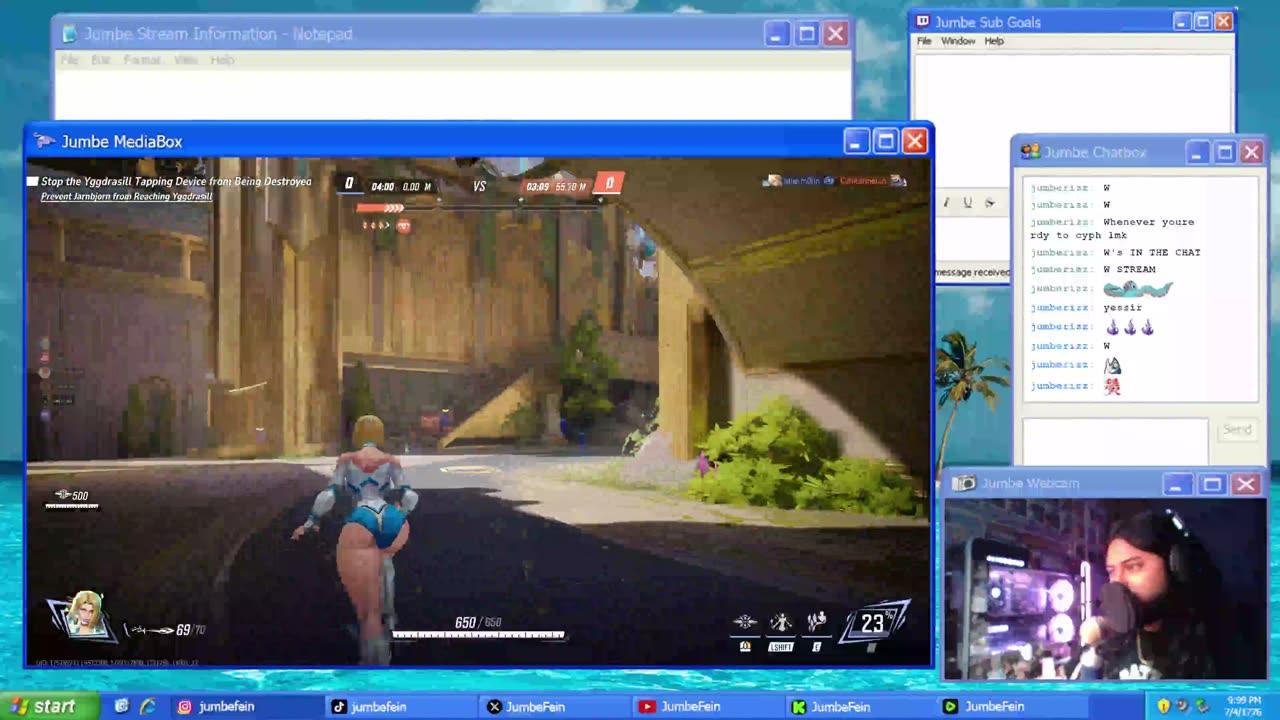Click 'Prevent Jarnbjorn from Reaching Yggdrasill' objective
Screen dimensions: 1280x720
pyautogui.click(x=126, y=196)
